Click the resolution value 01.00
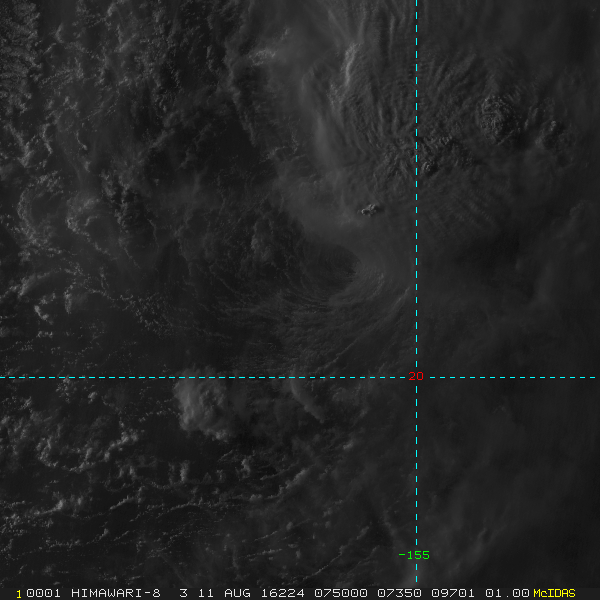Image resolution: width=600 pixels, height=600 pixels. [507, 593]
